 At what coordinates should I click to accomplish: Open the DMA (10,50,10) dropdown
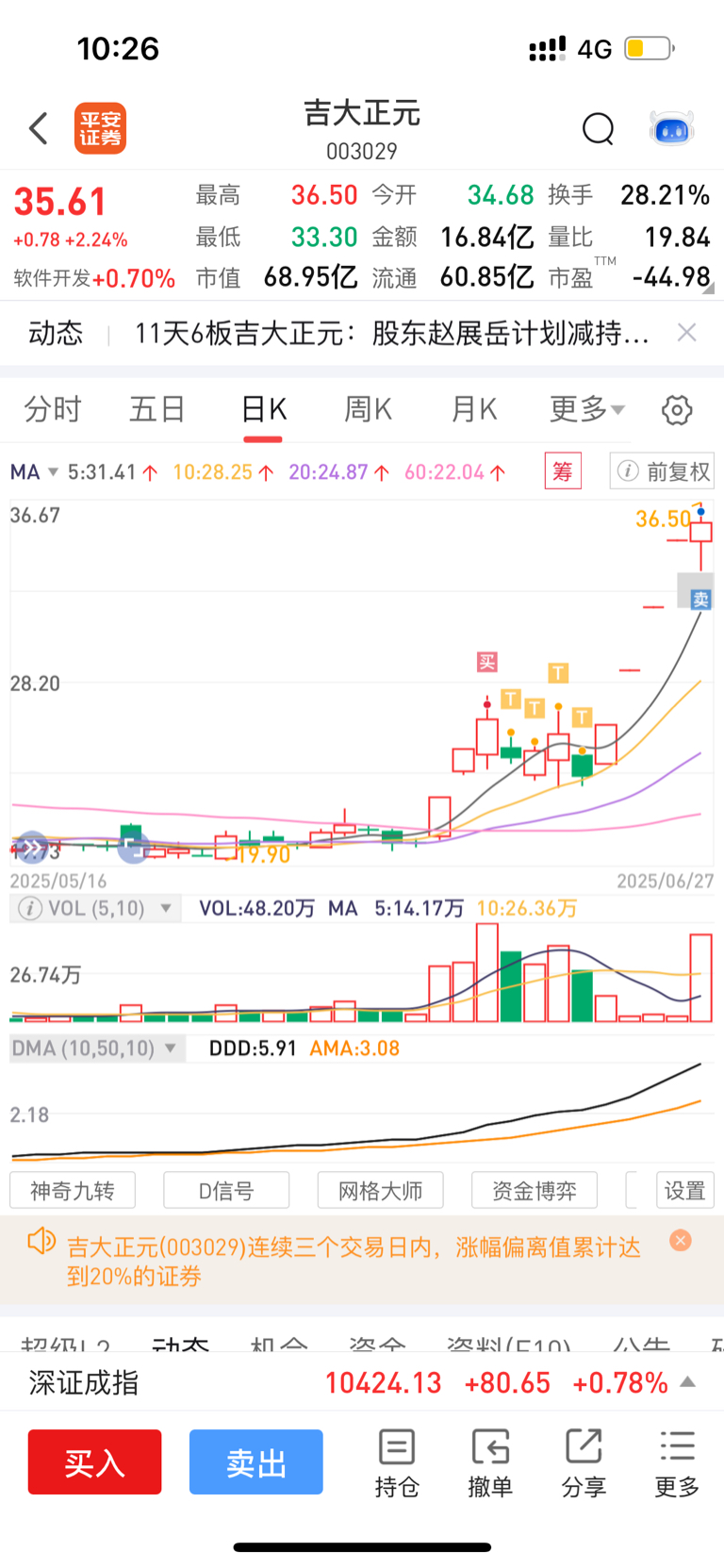point(95,1048)
